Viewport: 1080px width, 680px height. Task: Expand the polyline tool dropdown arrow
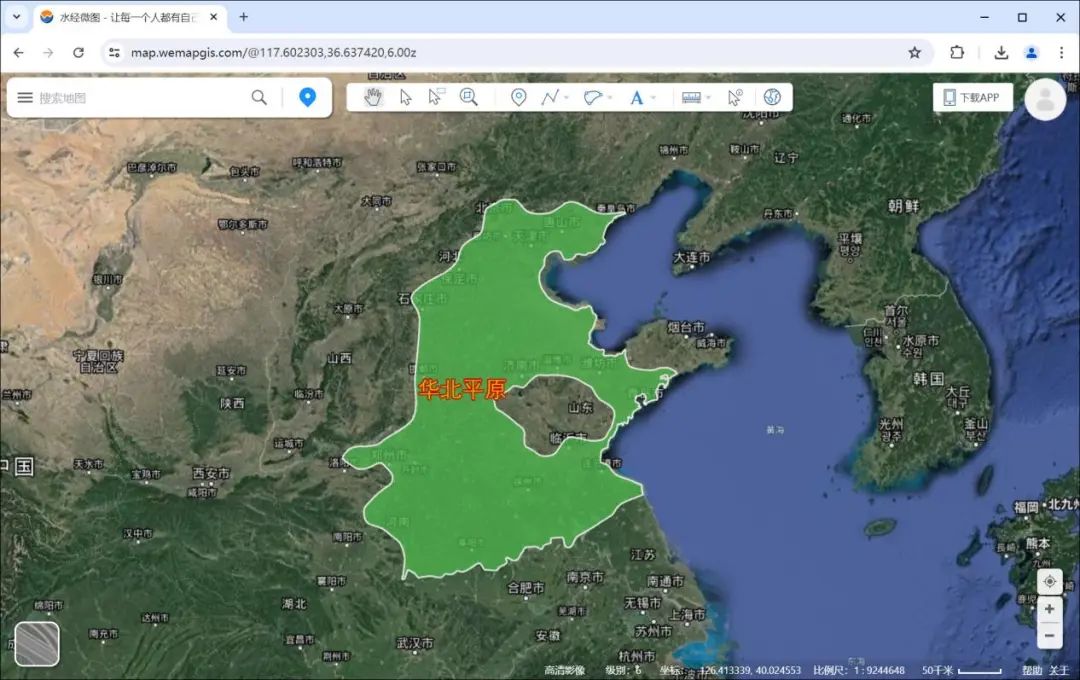coord(566,98)
